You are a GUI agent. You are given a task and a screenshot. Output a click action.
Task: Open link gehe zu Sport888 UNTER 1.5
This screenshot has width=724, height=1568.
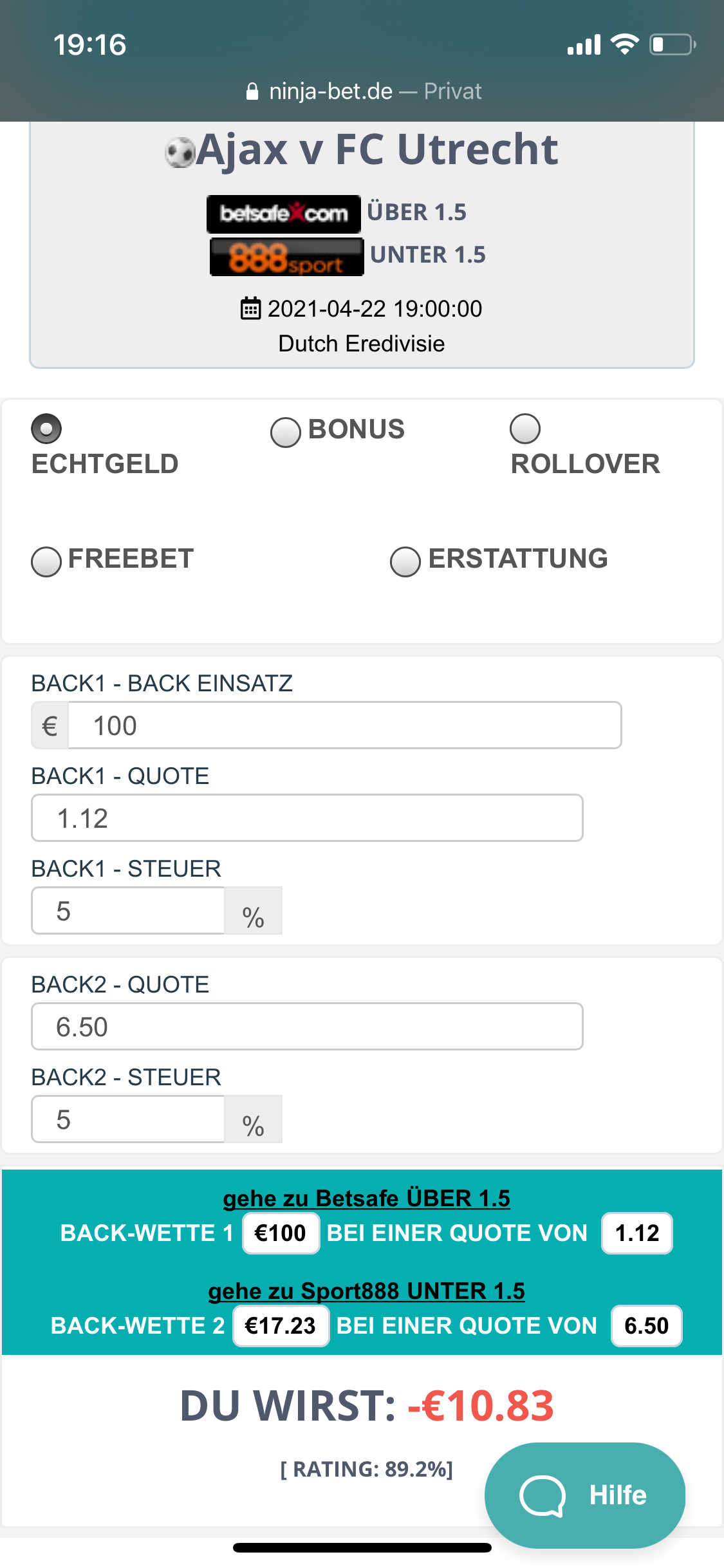click(x=366, y=1291)
